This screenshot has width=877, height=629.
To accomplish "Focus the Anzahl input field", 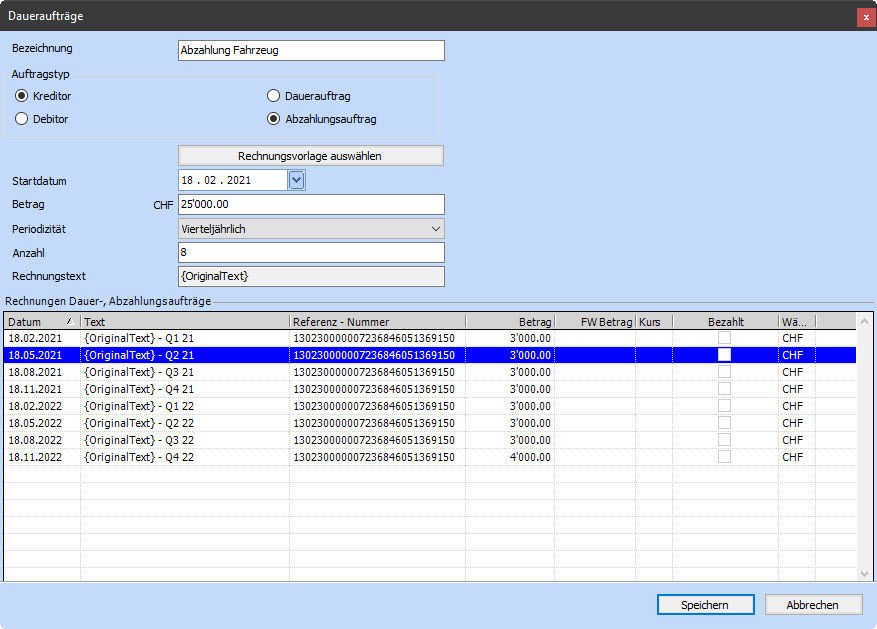I will (310, 252).
